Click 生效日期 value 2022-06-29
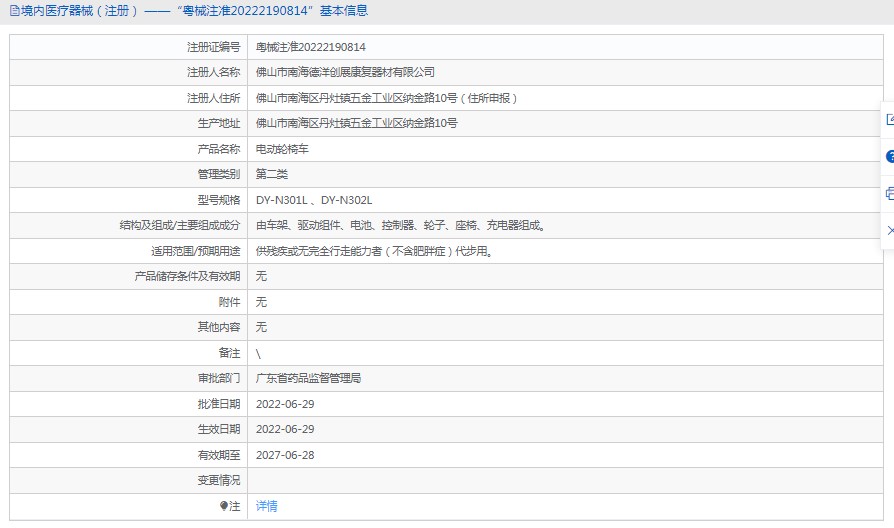Screen dimensions: 894x528 tap(285, 429)
